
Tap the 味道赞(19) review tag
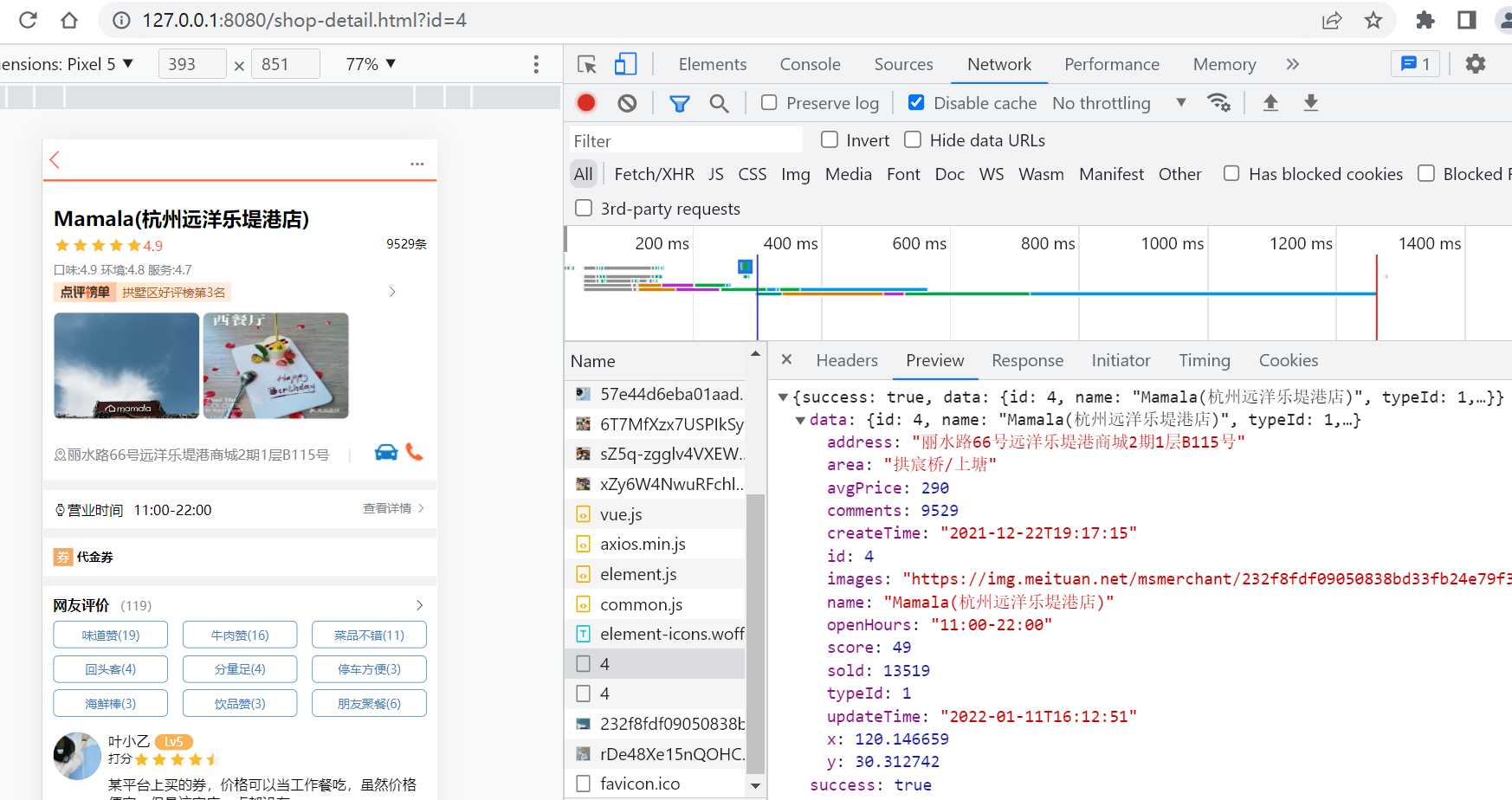coord(111,635)
